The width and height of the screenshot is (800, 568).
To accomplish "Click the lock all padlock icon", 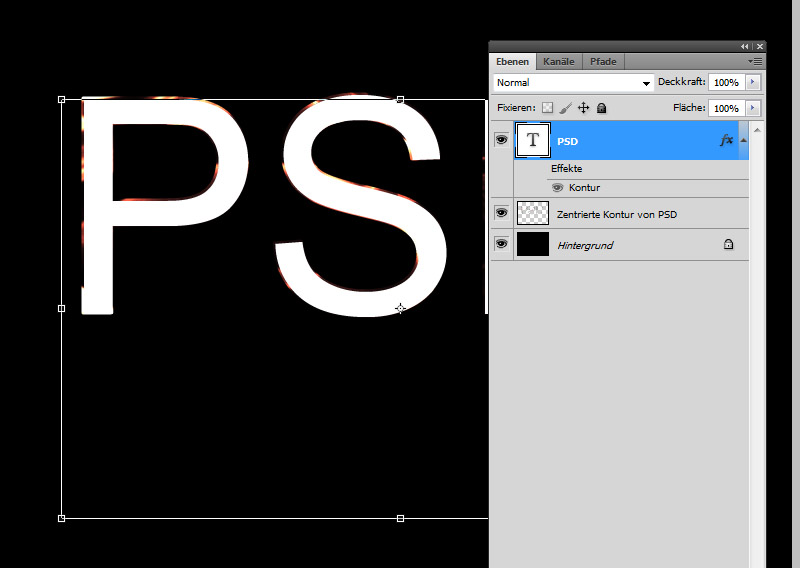I will click(601, 108).
